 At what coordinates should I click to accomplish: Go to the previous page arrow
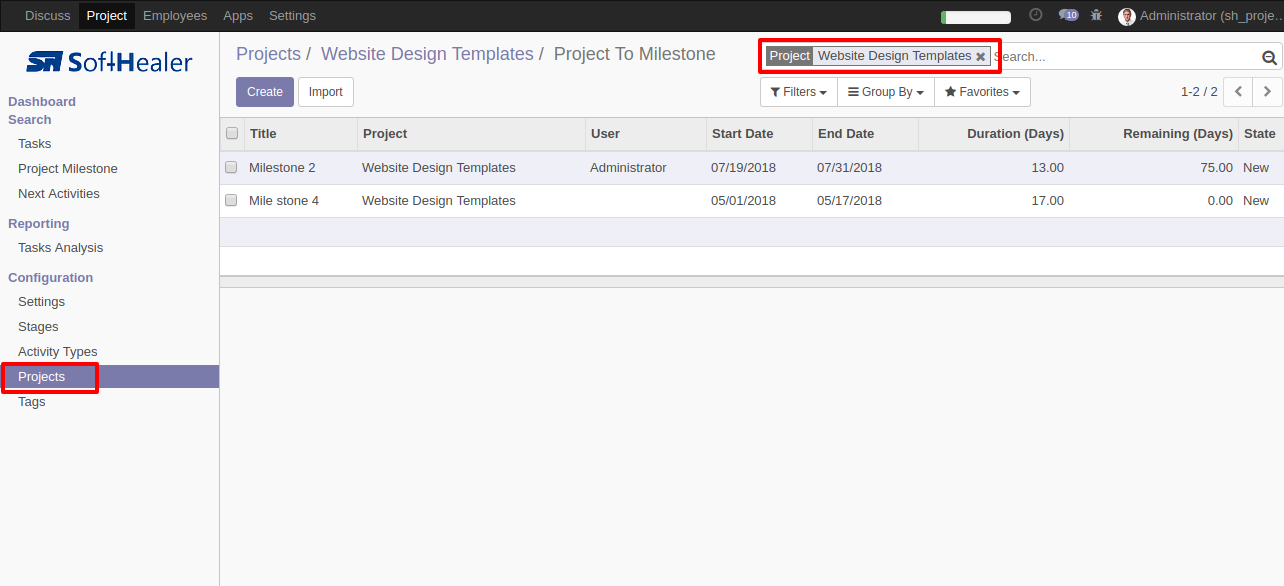[1238, 91]
